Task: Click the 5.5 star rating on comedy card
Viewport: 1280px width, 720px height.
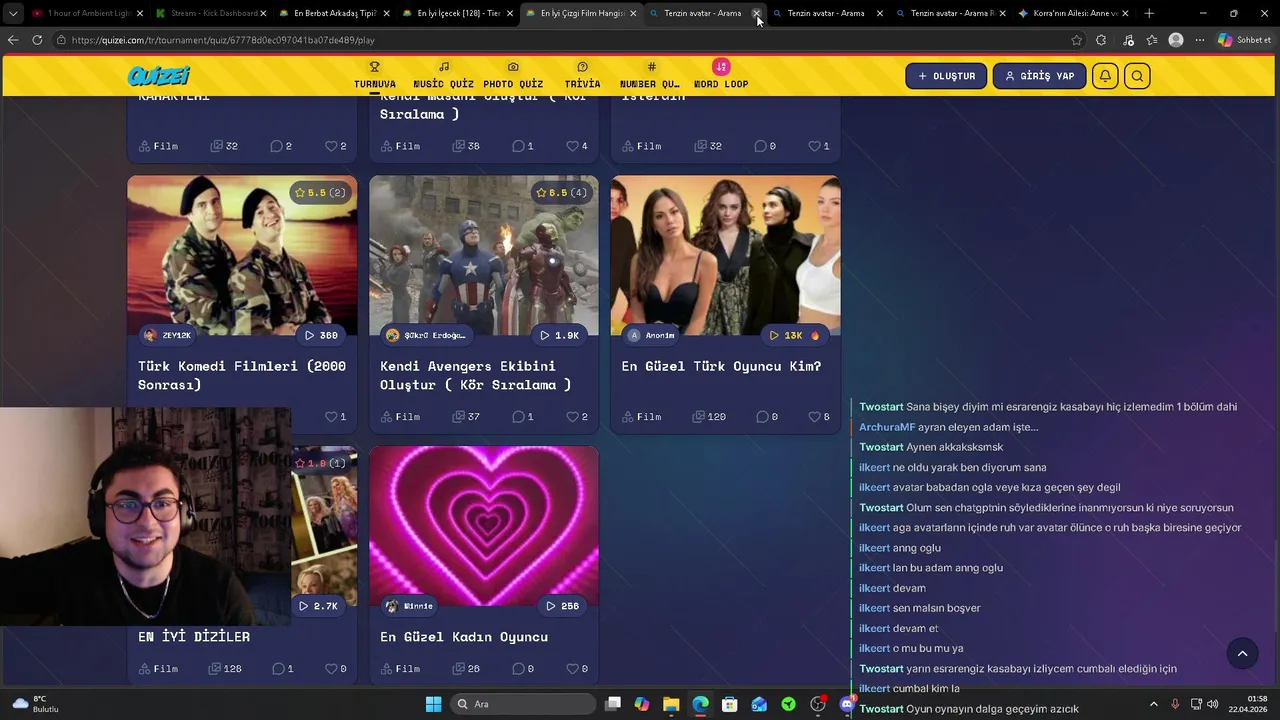Action: 320,192
